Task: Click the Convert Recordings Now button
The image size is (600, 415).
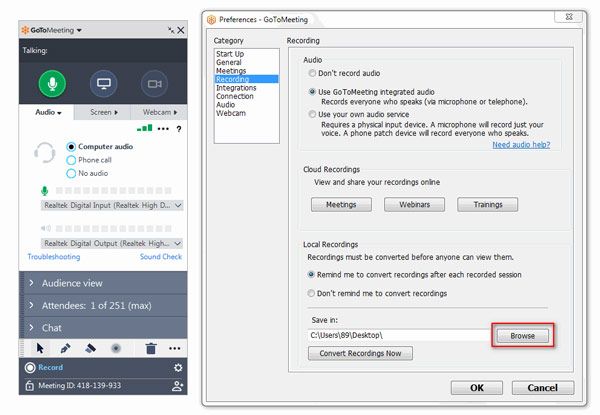Action: point(360,354)
